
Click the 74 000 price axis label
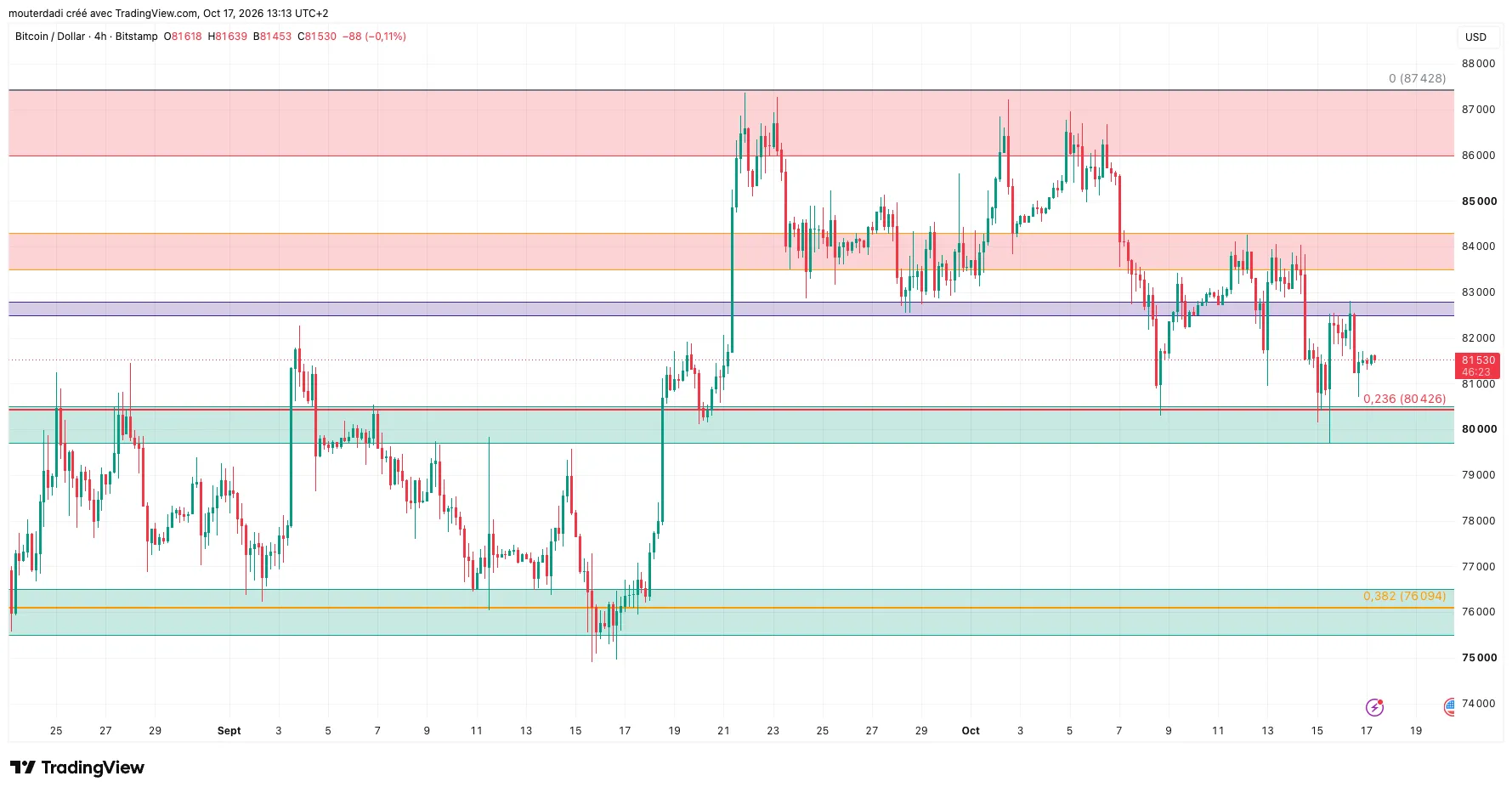click(x=1479, y=704)
